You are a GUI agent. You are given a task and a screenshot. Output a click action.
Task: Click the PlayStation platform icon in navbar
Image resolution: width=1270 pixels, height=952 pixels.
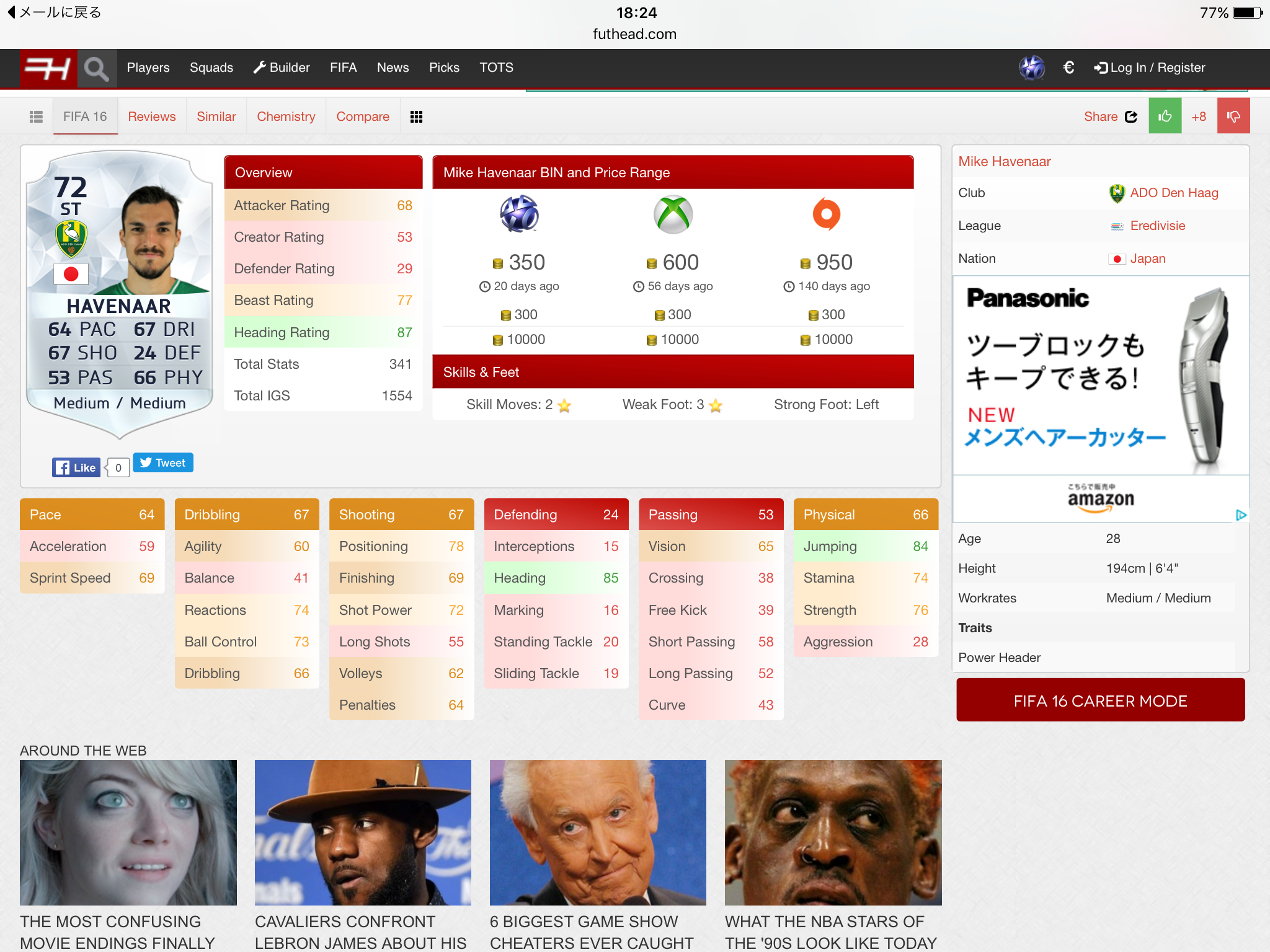[x=1032, y=68]
